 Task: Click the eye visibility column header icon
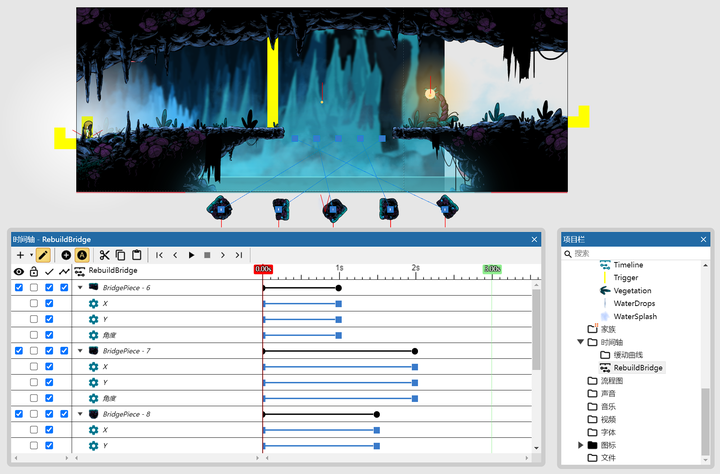click(x=19, y=272)
